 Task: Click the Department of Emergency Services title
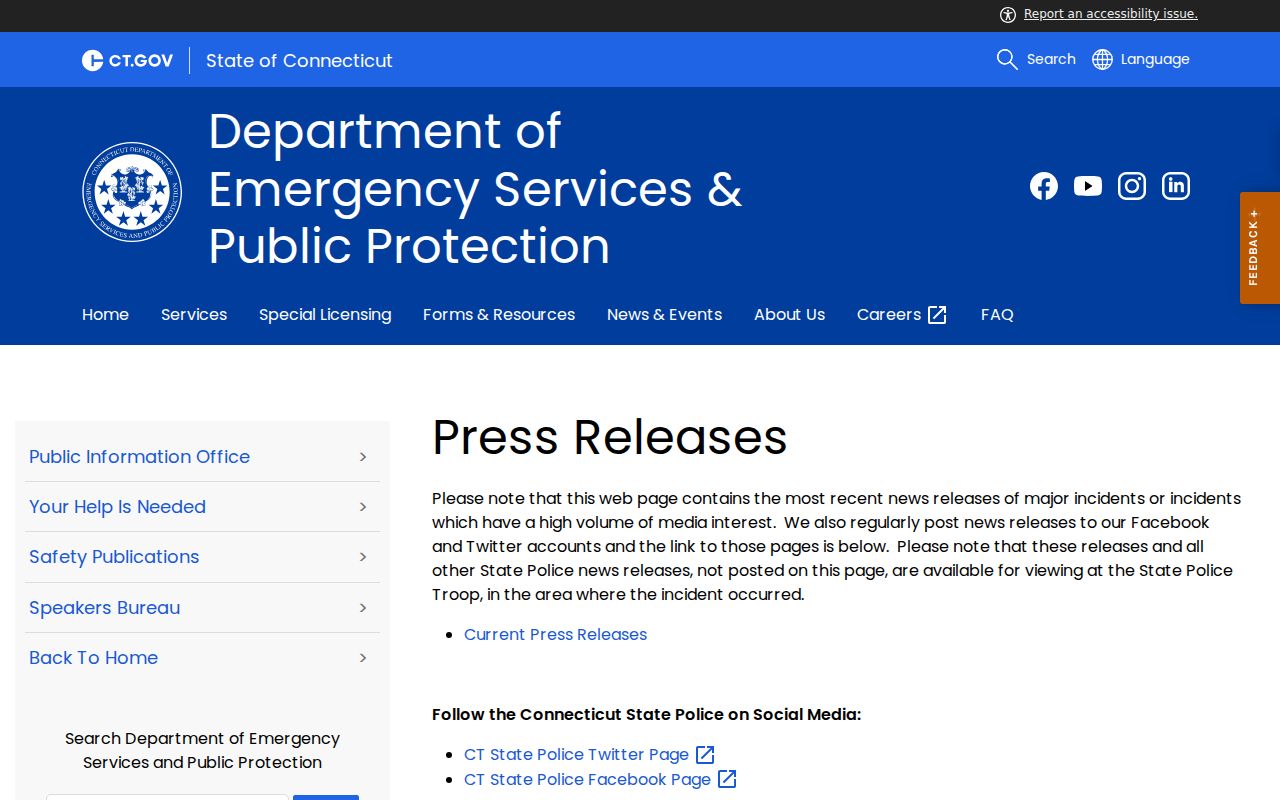click(x=475, y=189)
